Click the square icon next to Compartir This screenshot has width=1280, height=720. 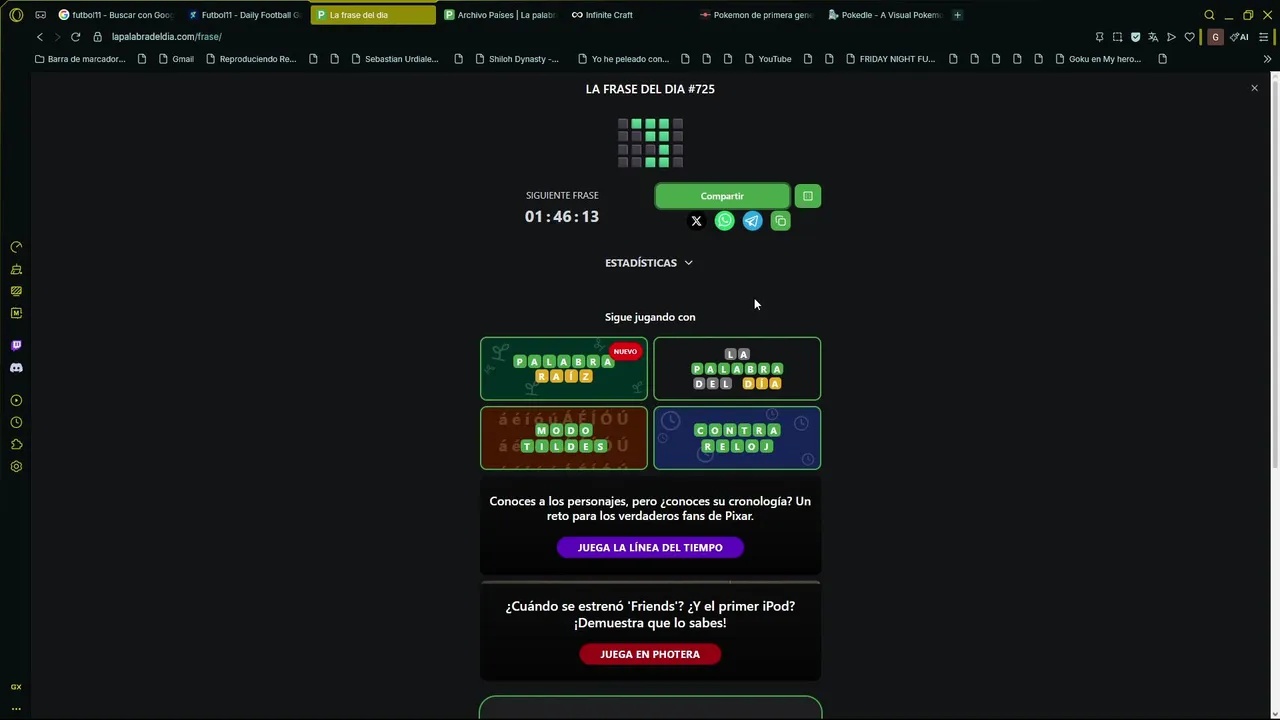(x=808, y=196)
